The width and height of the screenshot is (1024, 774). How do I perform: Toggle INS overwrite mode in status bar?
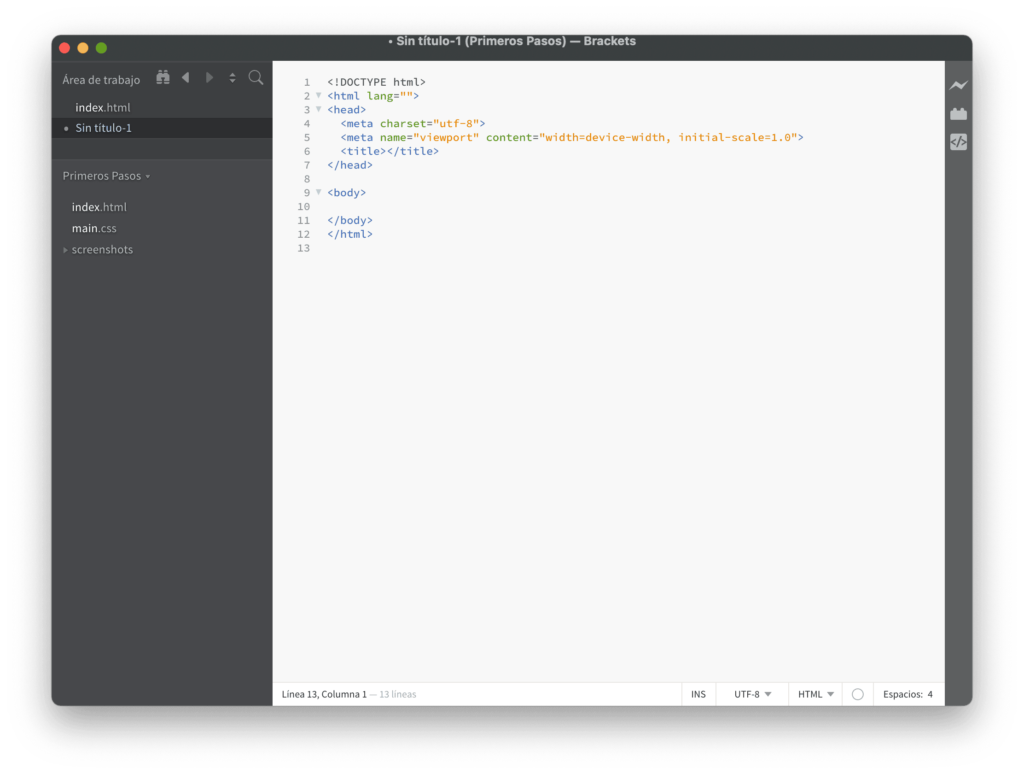tap(698, 693)
